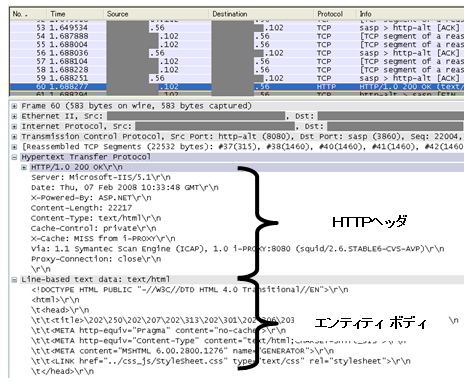Select the Date: Thu, 07 Feb 2008 line
Screen dimensions: 471x384
(125, 188)
